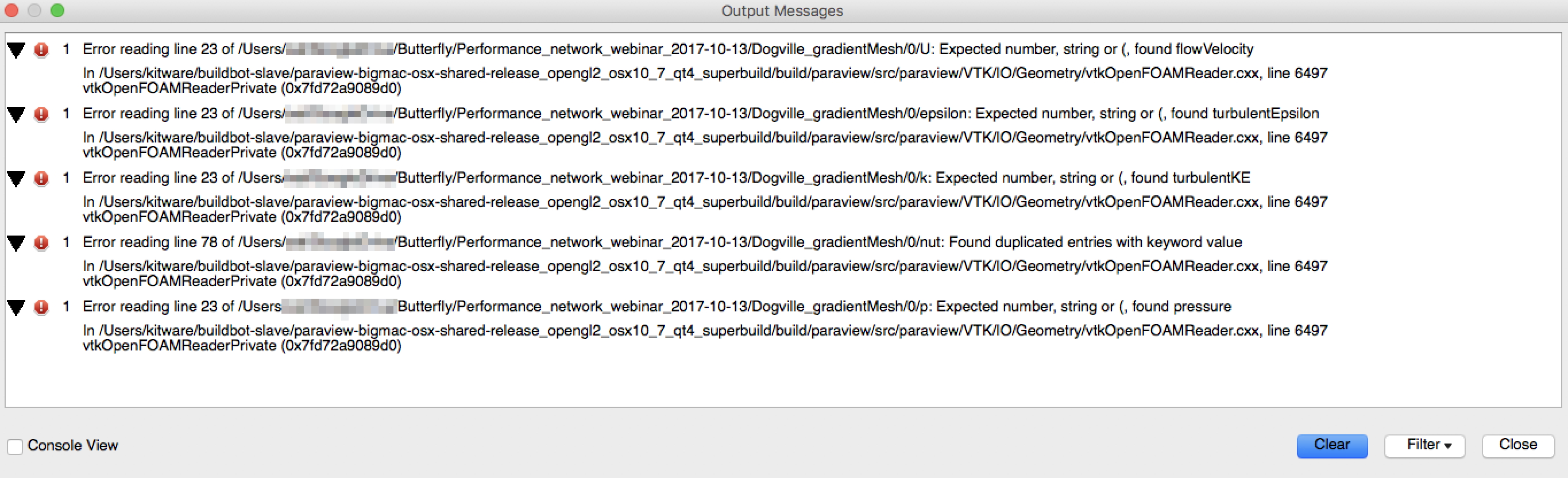1568x478 pixels.
Task: Select the error text about duplicated entries keyword value
Action: pos(662,242)
